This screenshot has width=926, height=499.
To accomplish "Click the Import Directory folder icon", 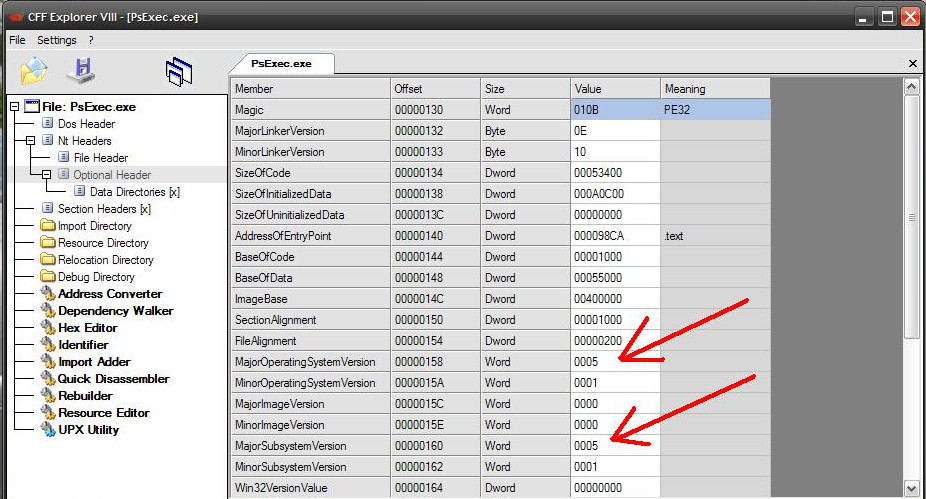I will [48, 226].
